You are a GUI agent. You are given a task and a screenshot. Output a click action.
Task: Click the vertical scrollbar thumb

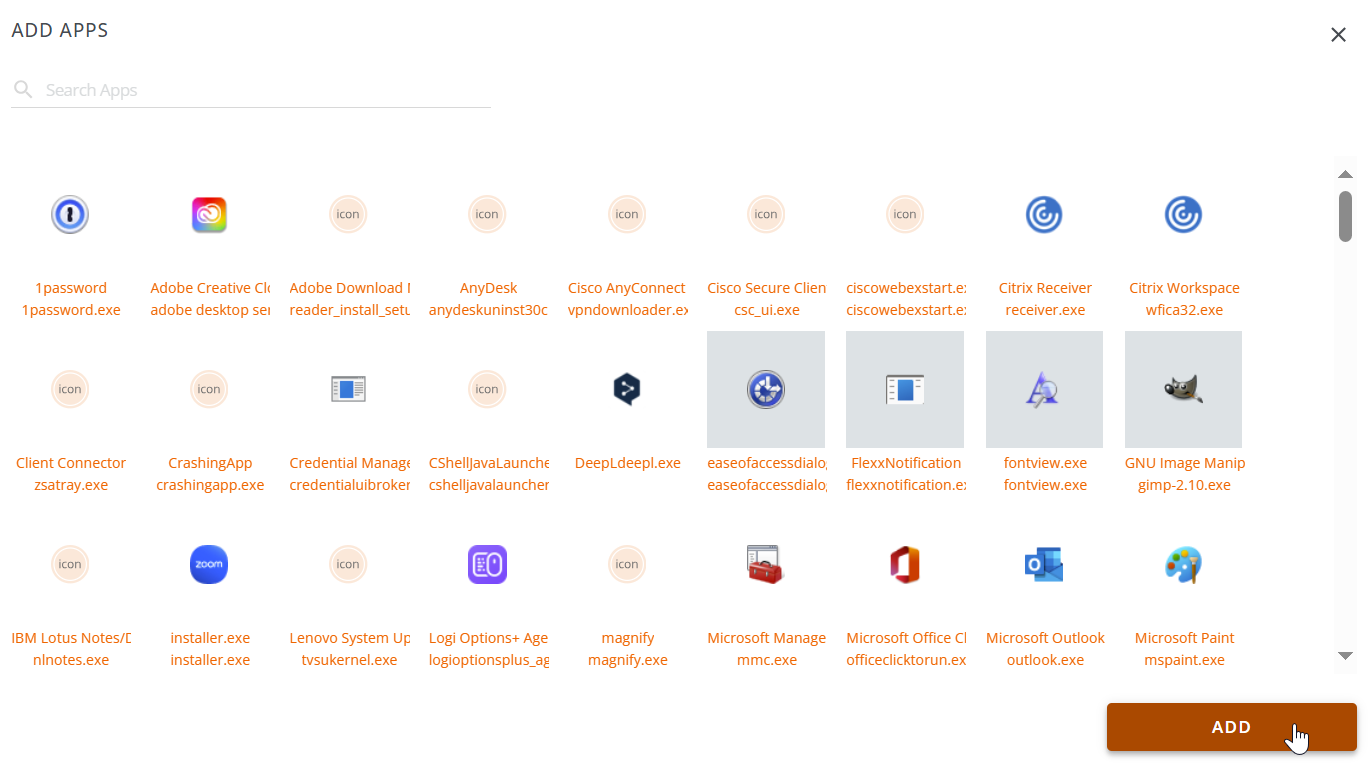[1346, 216]
